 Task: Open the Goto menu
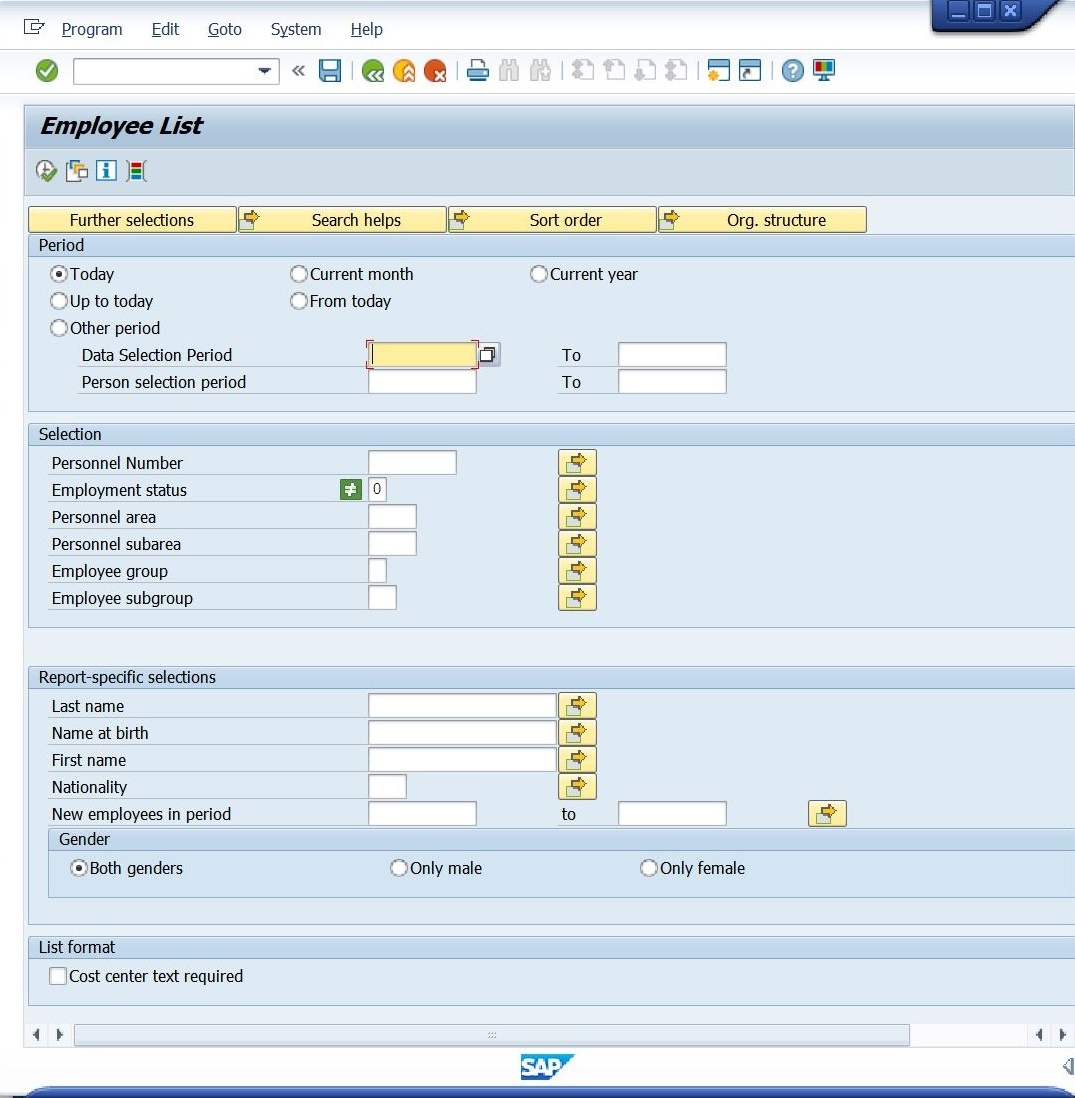[224, 29]
